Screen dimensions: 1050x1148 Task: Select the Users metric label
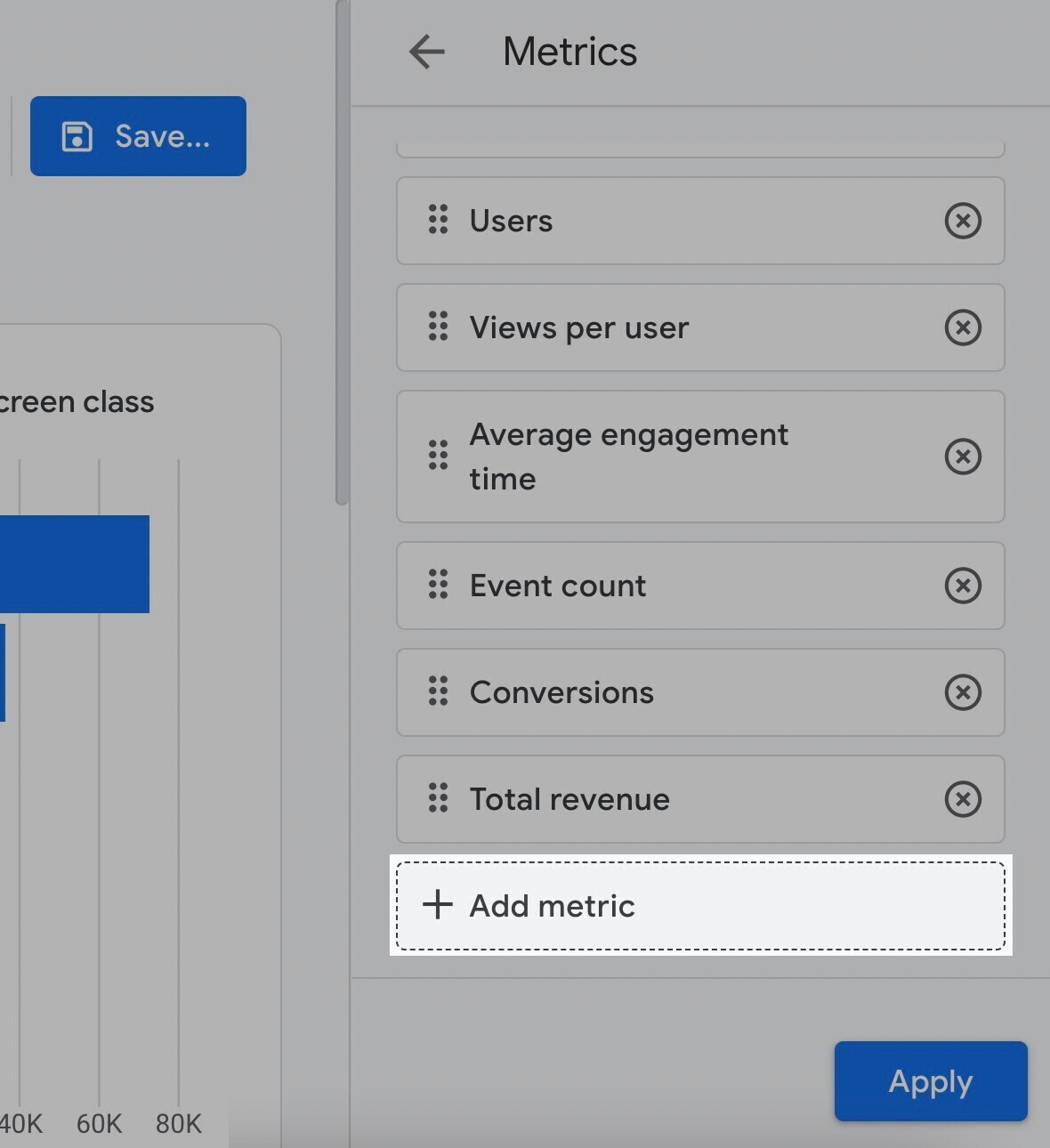pyautogui.click(x=511, y=221)
